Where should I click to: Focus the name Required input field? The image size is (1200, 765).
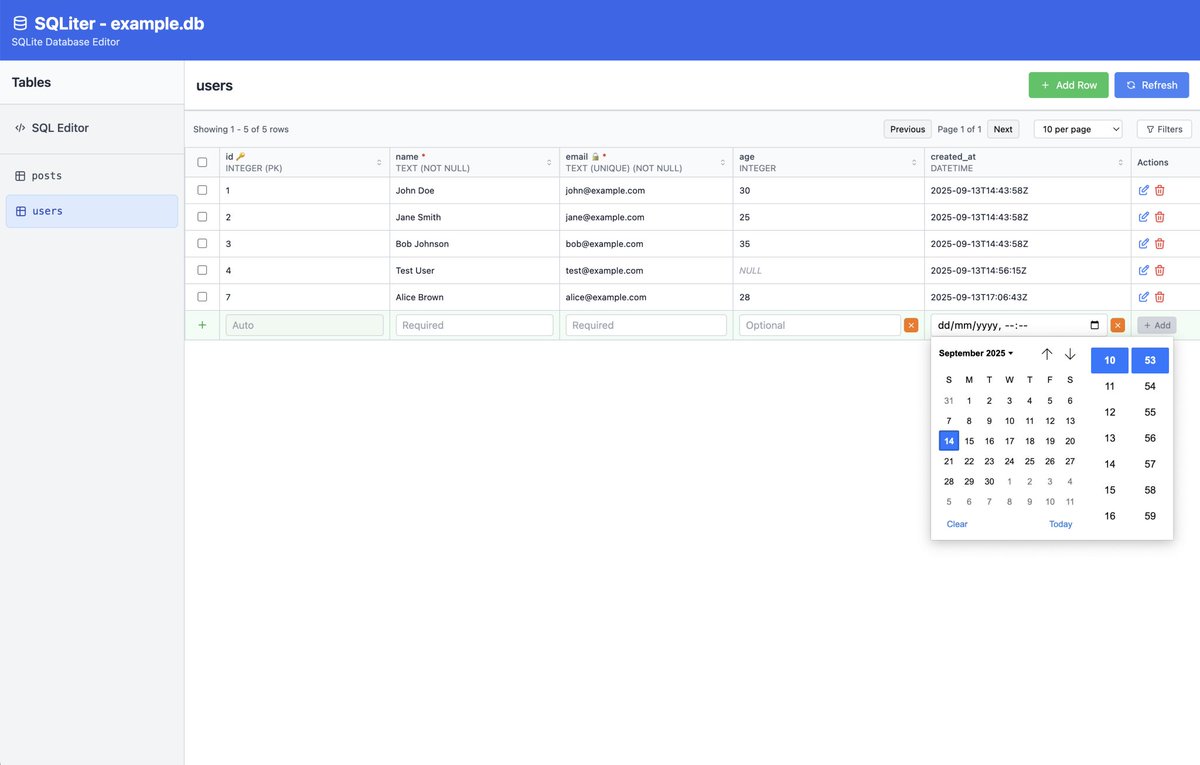tap(475, 325)
